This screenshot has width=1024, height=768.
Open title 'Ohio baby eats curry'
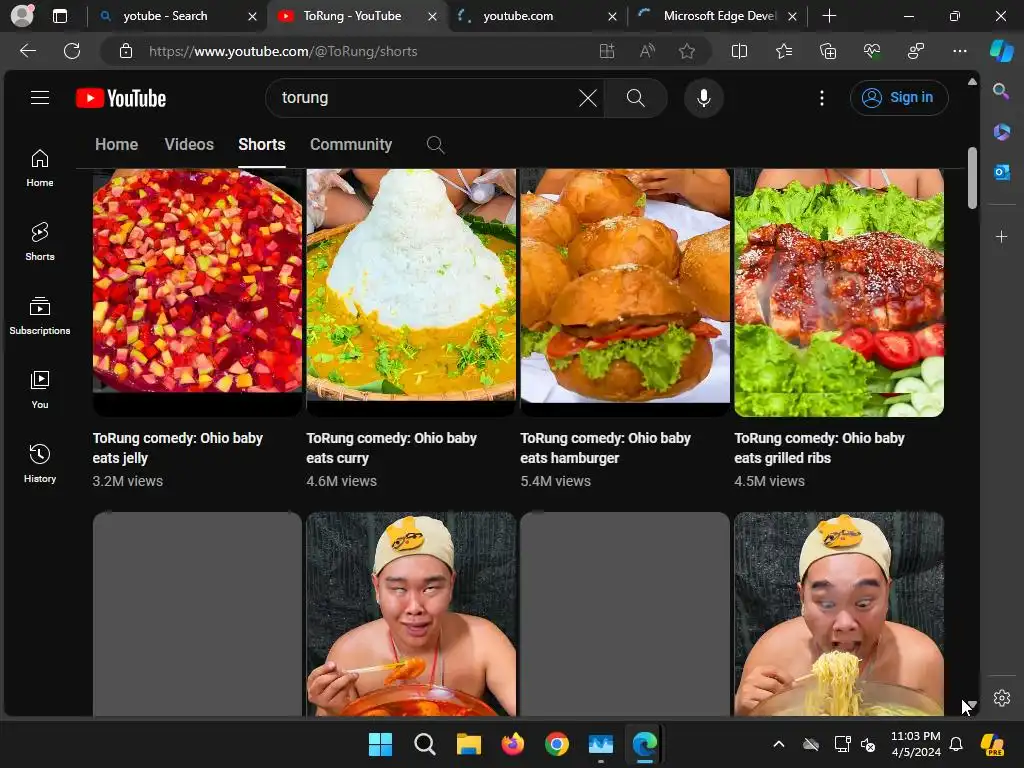click(x=391, y=448)
